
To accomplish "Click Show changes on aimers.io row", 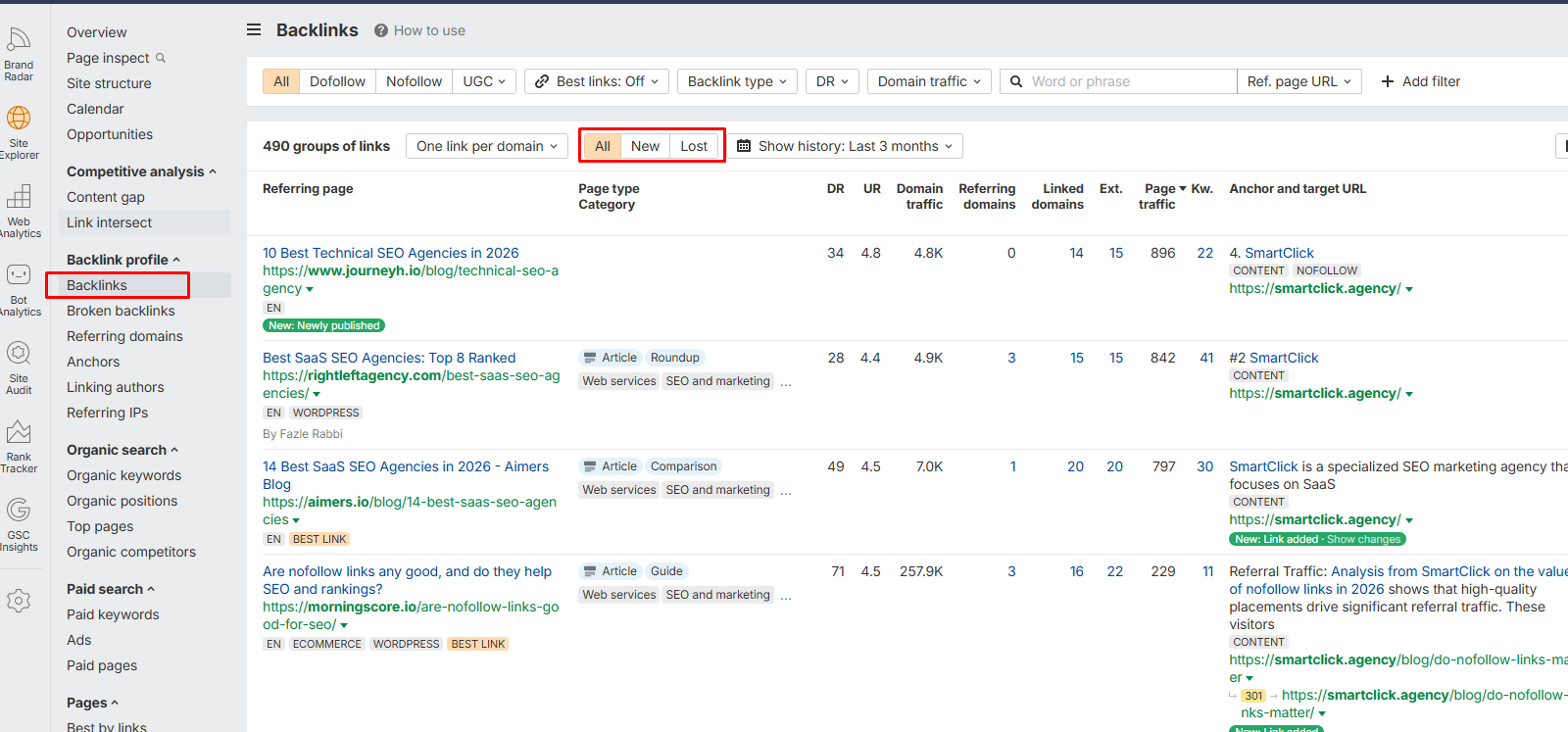I will pos(1363,540).
